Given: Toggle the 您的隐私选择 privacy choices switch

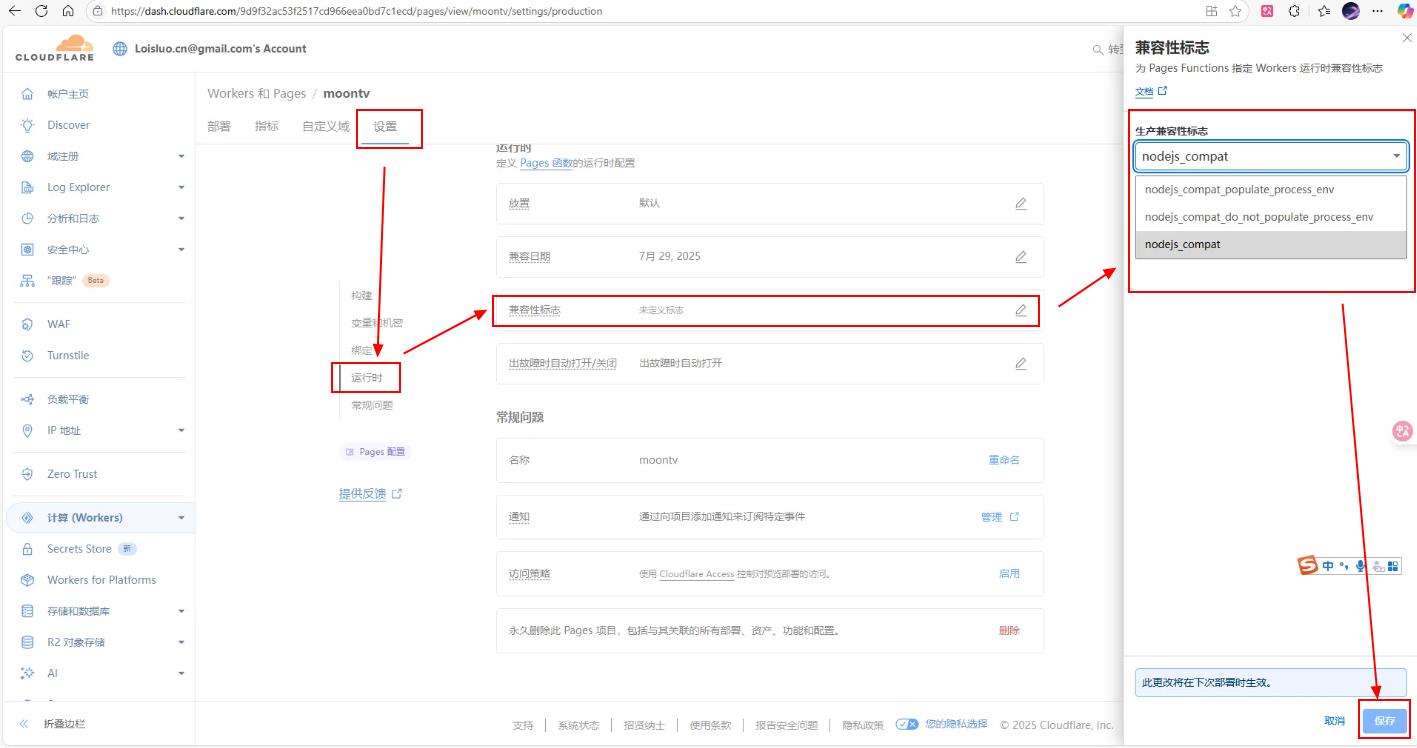Looking at the screenshot, I should point(907,724).
